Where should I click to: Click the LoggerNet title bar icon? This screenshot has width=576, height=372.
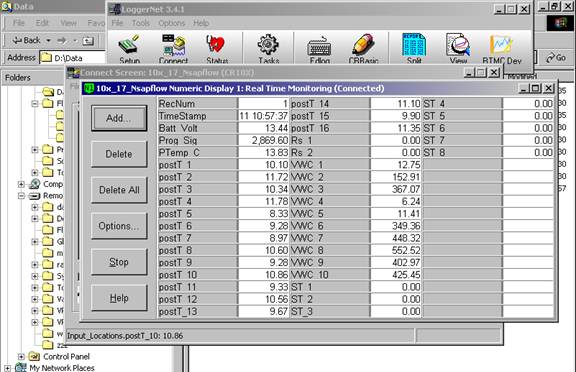(x=115, y=9)
